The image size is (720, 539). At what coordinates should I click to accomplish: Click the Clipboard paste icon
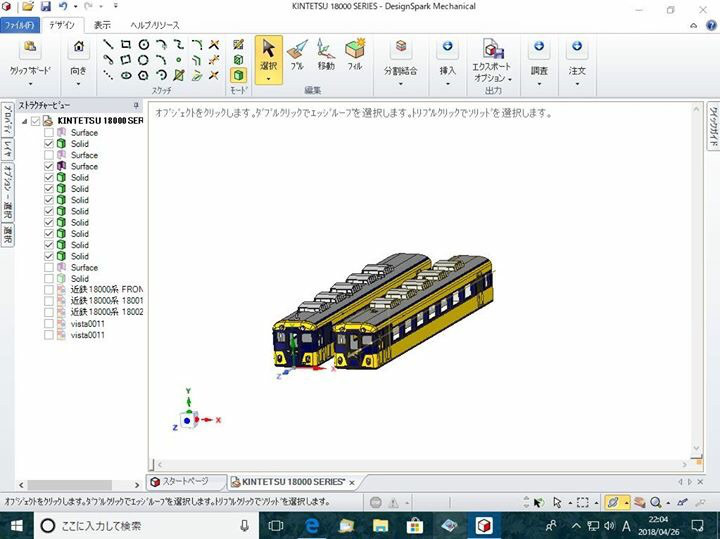tap(30, 47)
